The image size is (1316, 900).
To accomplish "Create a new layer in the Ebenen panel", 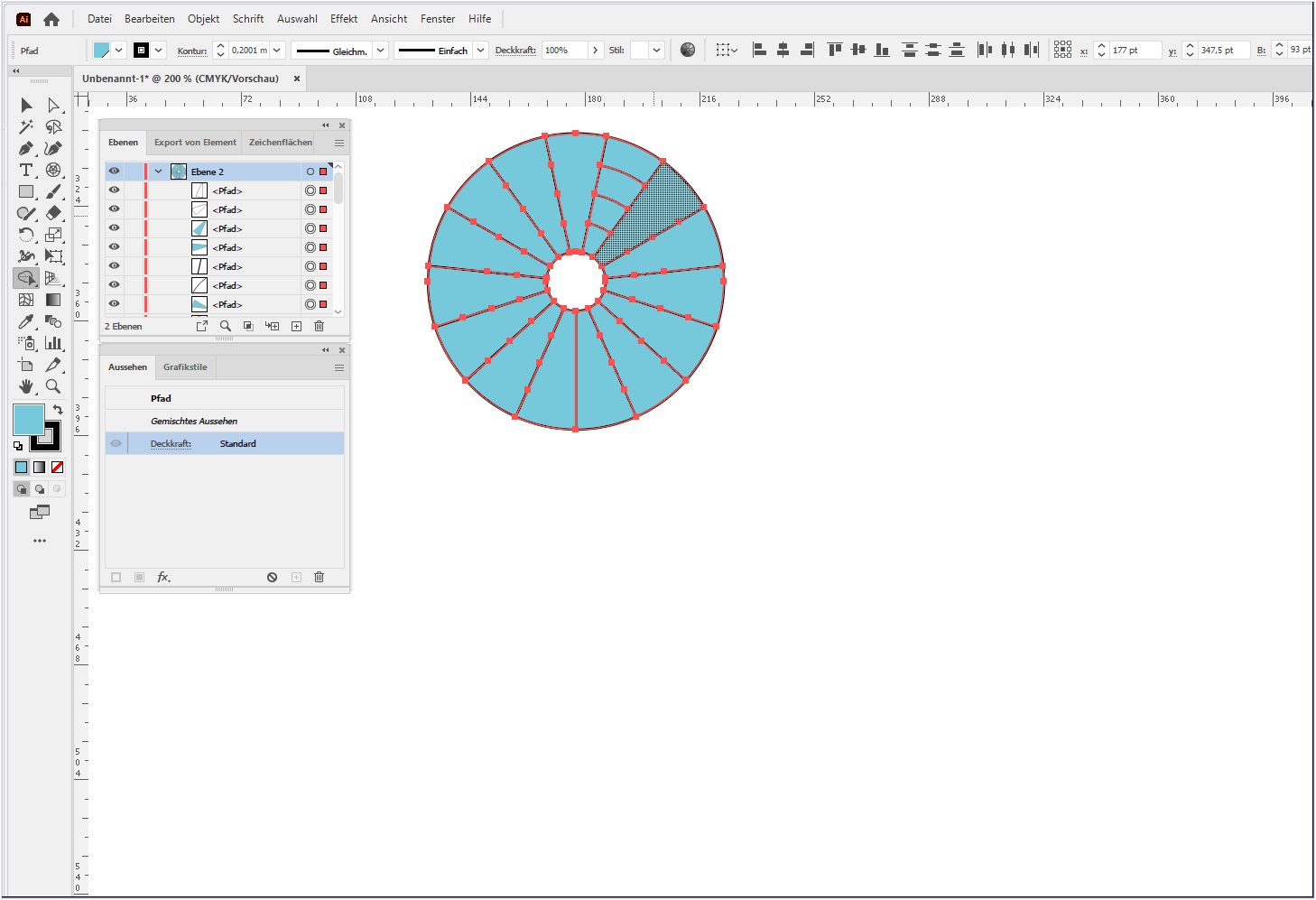I will [296, 326].
